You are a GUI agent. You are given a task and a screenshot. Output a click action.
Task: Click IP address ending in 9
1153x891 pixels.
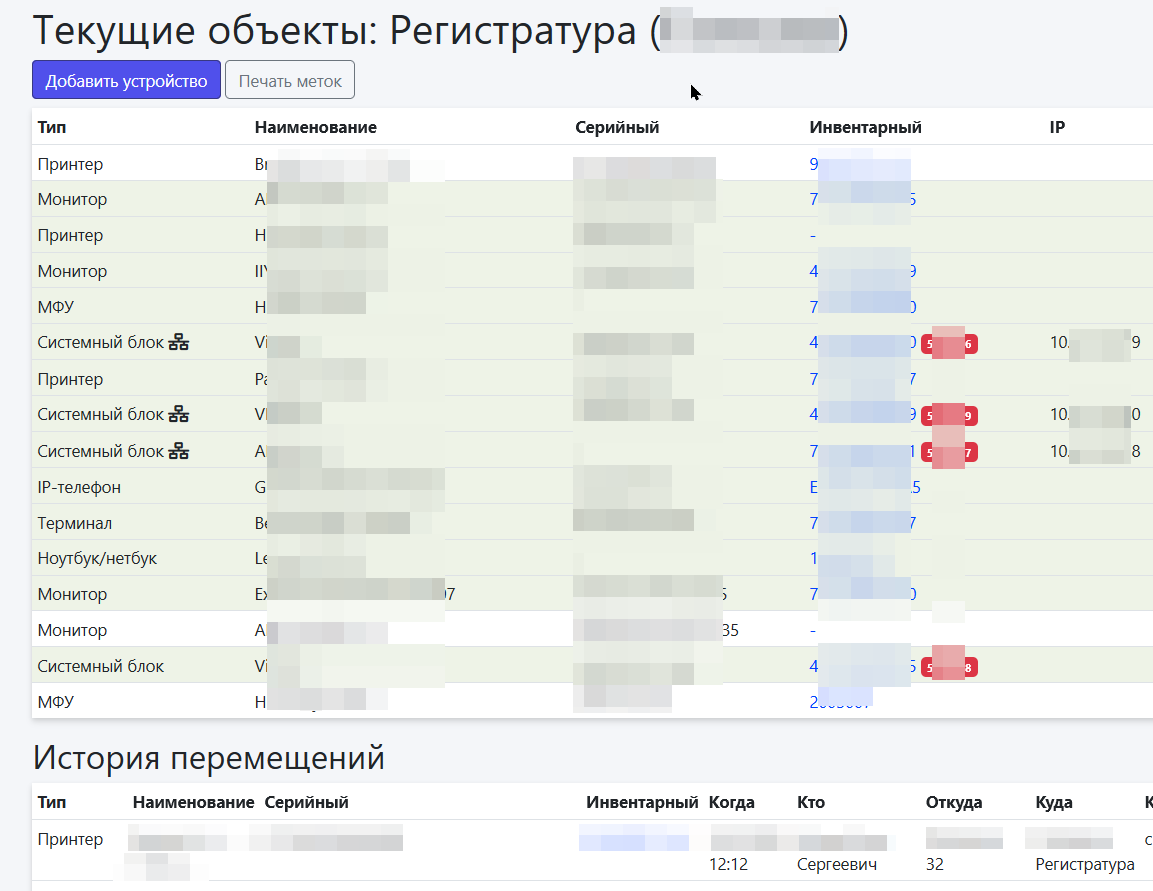click(1096, 343)
